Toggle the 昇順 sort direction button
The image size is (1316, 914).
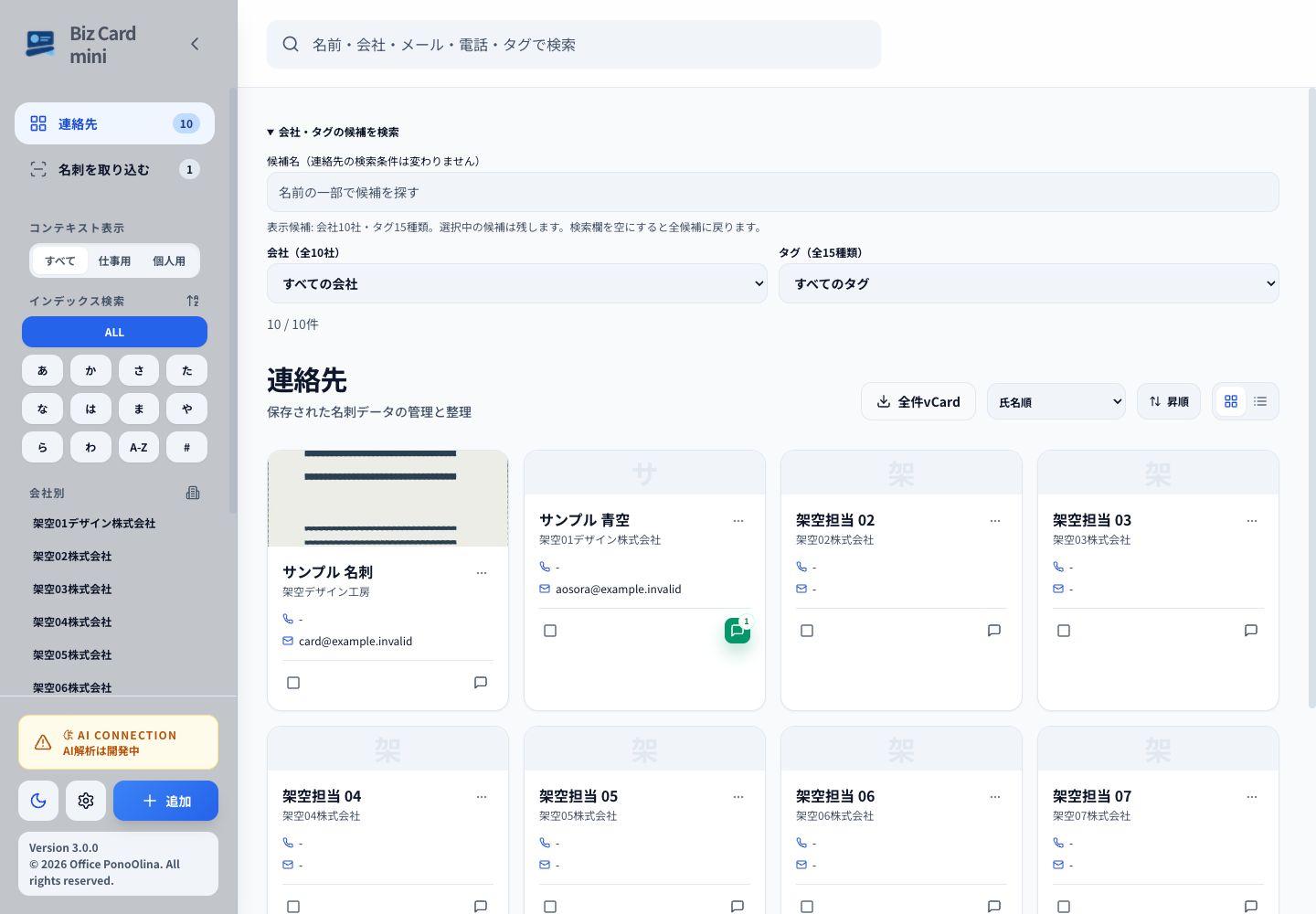1169,401
